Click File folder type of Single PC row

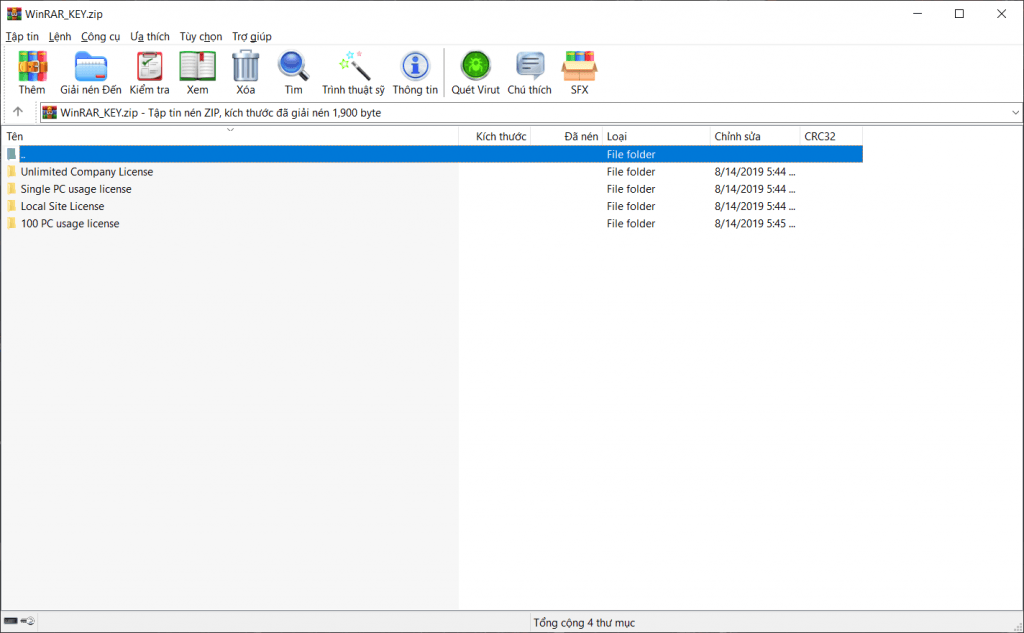pyautogui.click(x=631, y=189)
